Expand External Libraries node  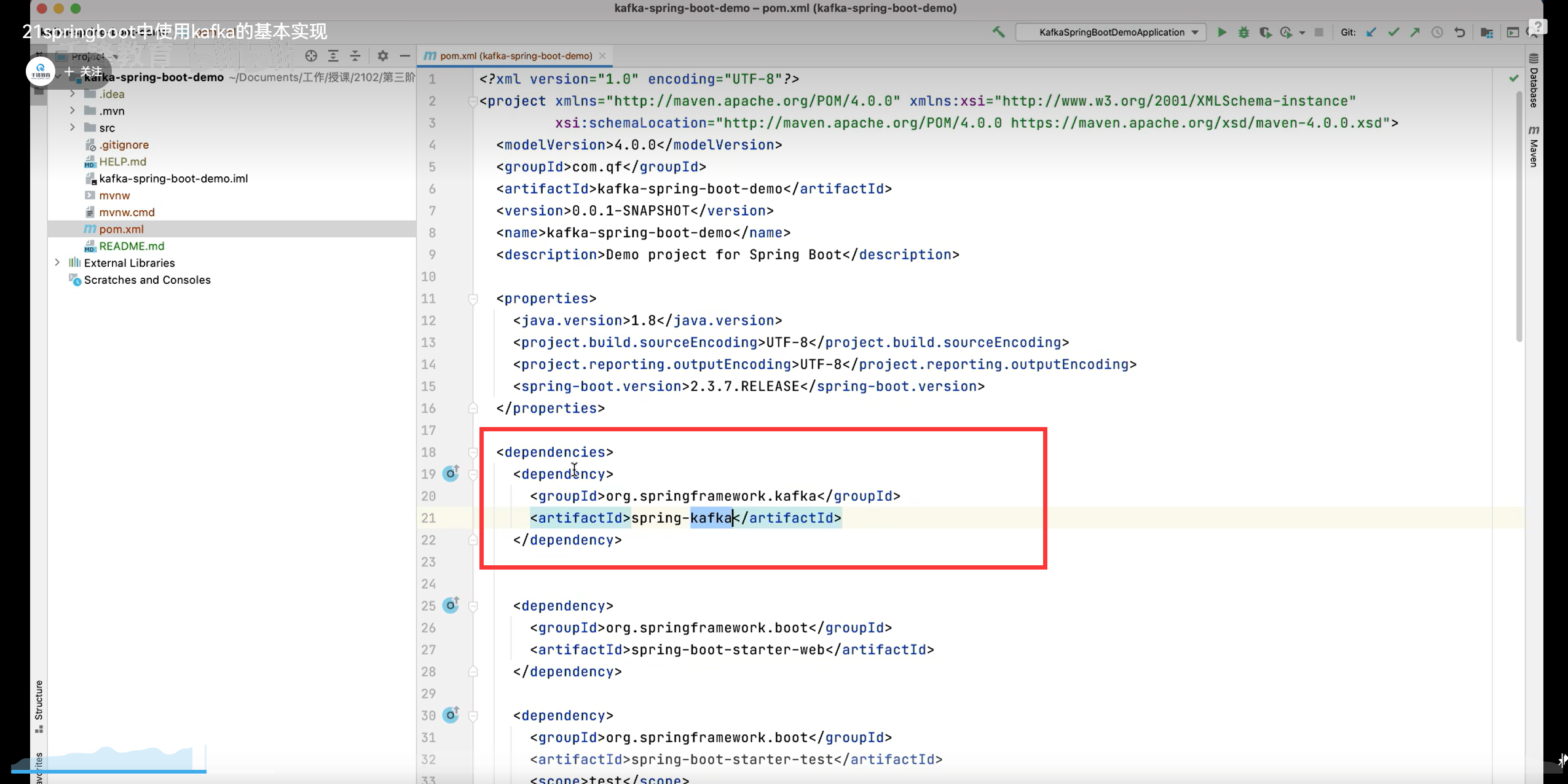tap(57, 262)
